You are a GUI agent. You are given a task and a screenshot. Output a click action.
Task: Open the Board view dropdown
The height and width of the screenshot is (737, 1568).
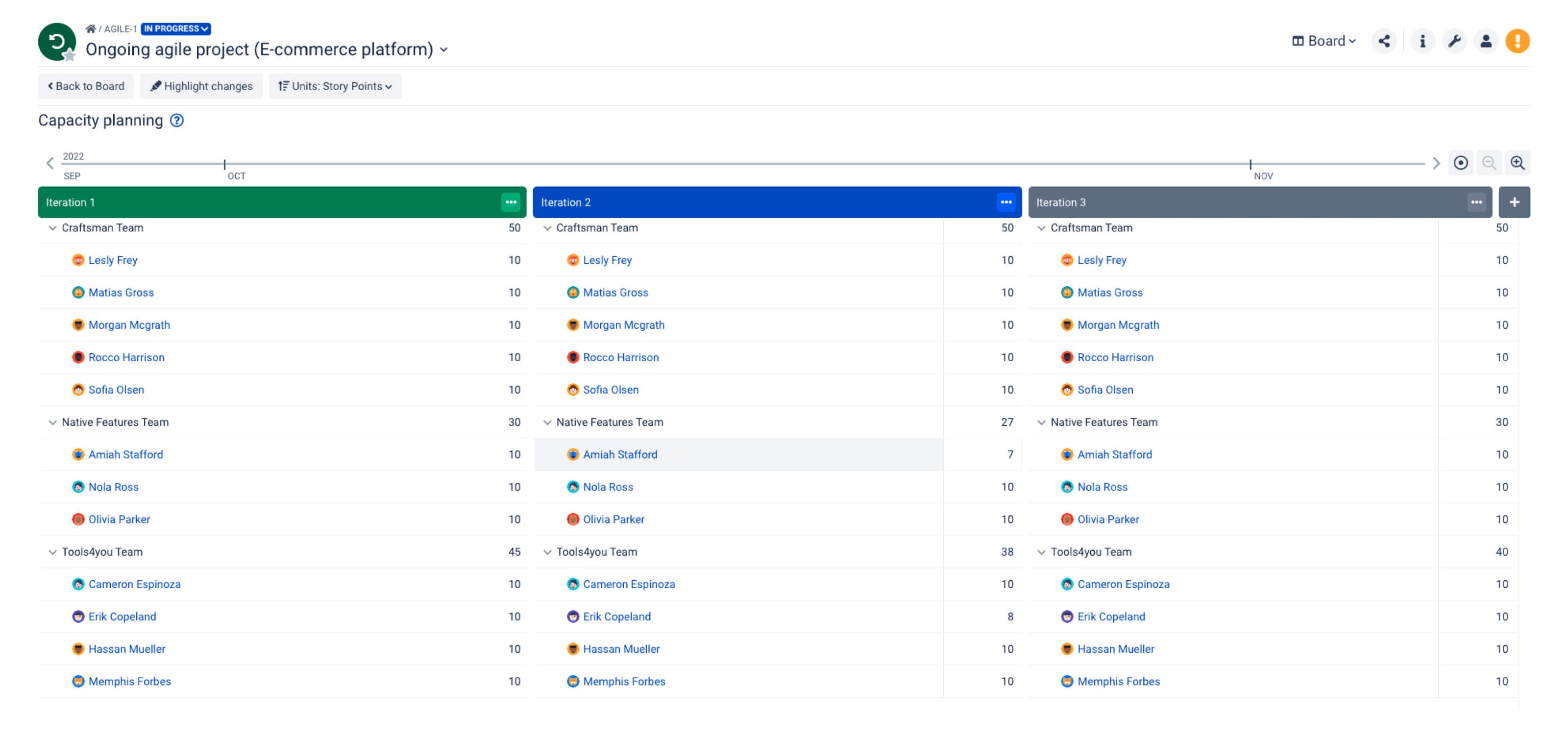1324,41
